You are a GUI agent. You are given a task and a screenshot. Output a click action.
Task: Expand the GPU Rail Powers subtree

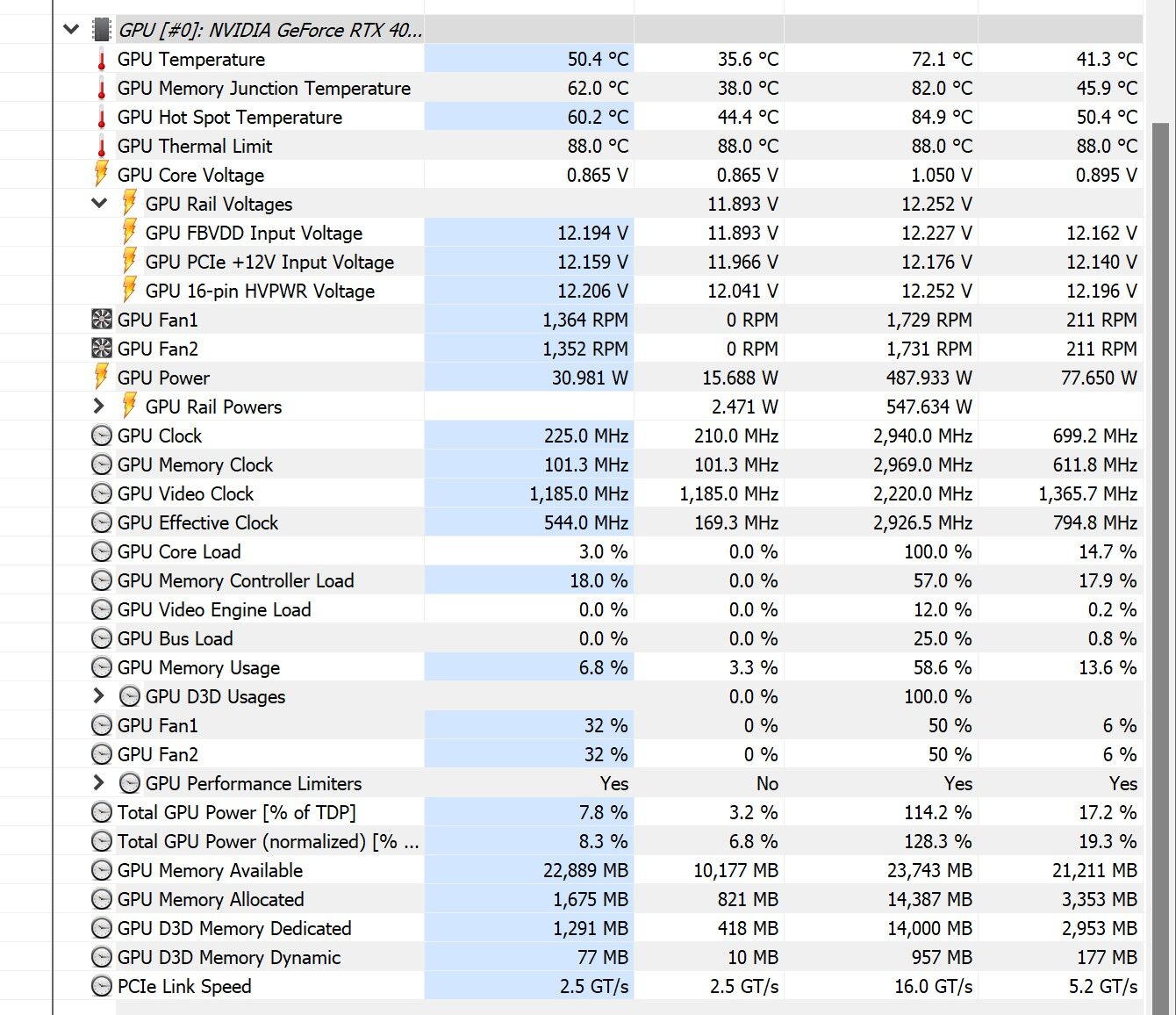(99, 407)
